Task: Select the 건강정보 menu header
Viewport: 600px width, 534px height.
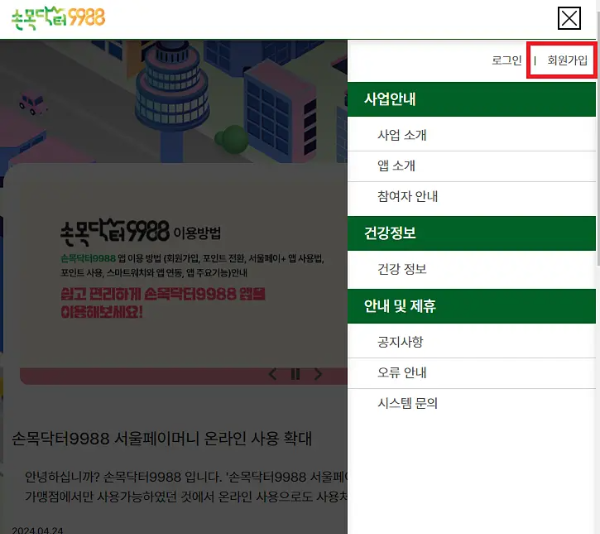Action: [x=471, y=233]
